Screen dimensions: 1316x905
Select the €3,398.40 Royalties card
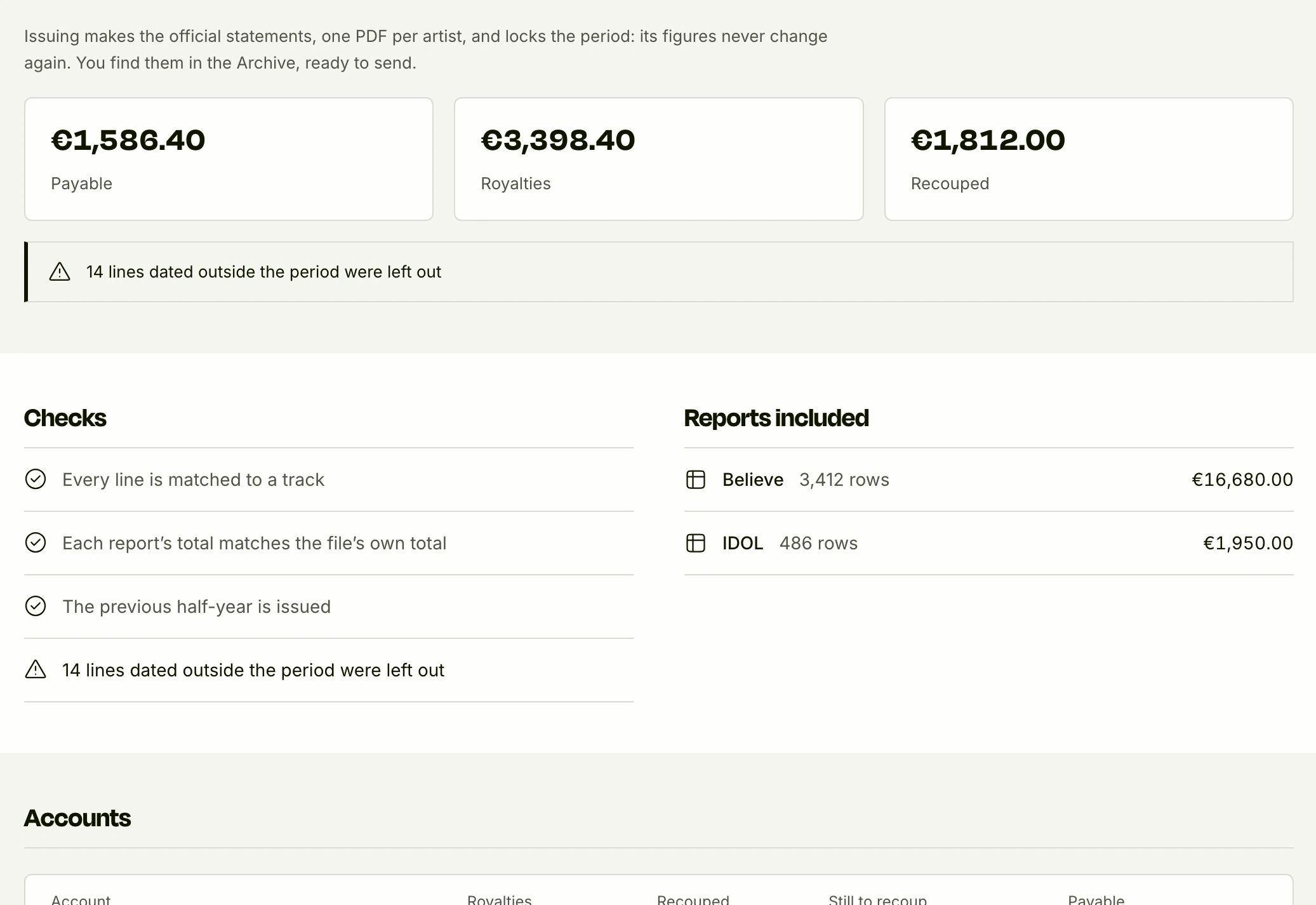tap(658, 159)
